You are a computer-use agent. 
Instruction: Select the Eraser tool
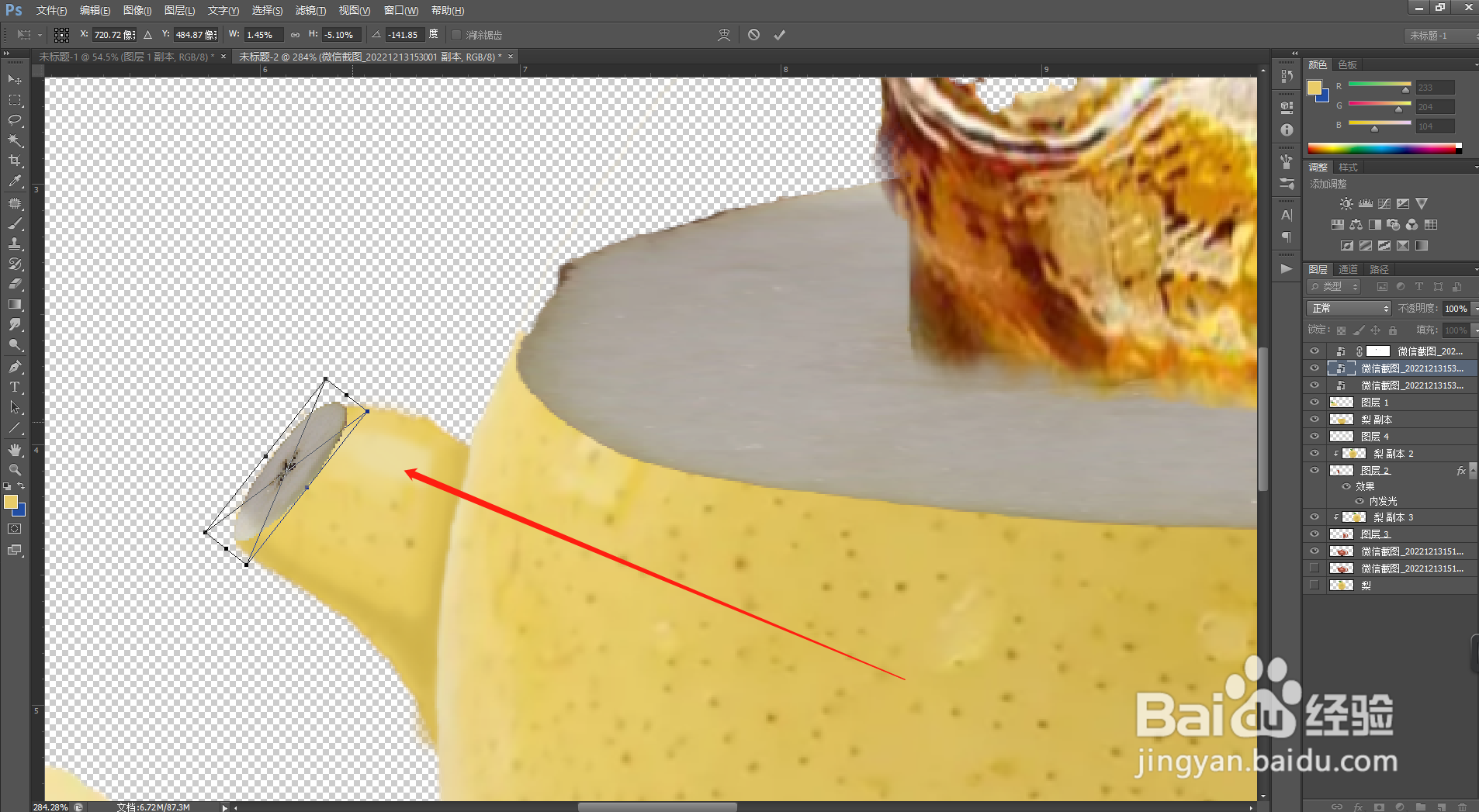pyautogui.click(x=15, y=284)
